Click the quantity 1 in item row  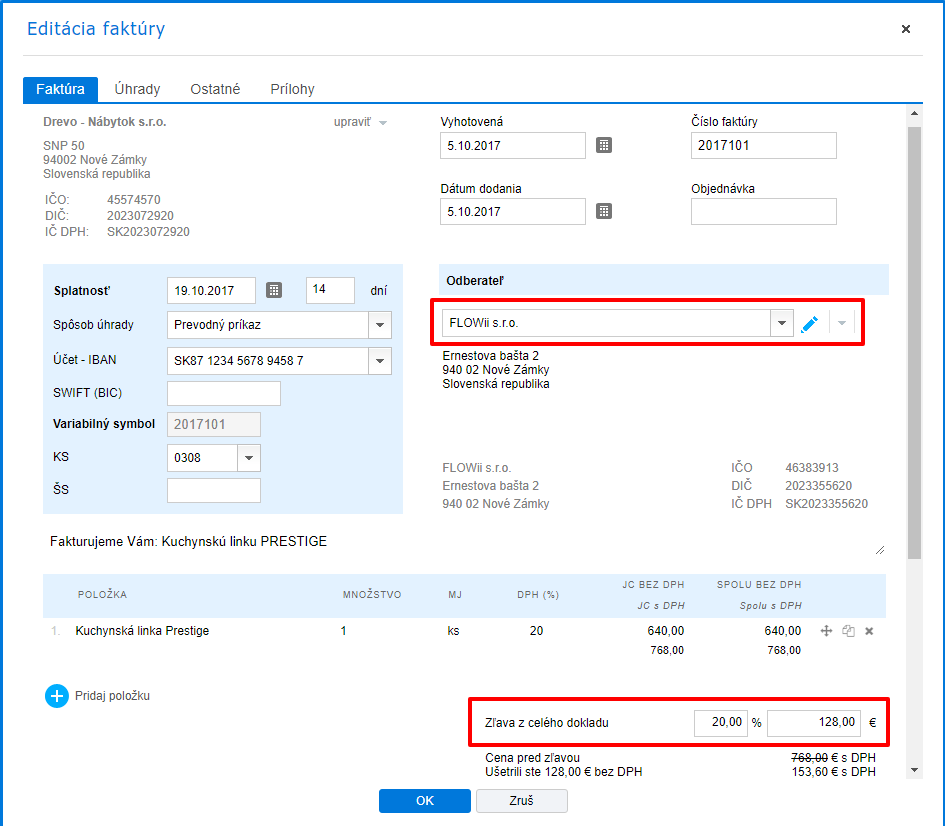click(344, 631)
